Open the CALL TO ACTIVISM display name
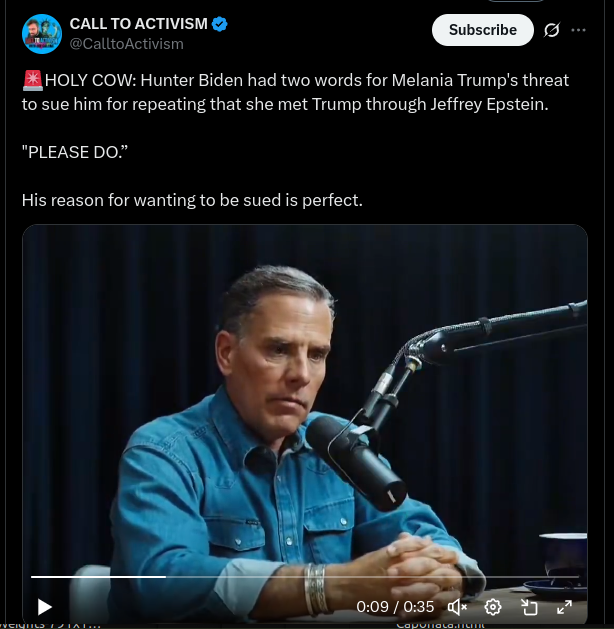 (x=138, y=24)
